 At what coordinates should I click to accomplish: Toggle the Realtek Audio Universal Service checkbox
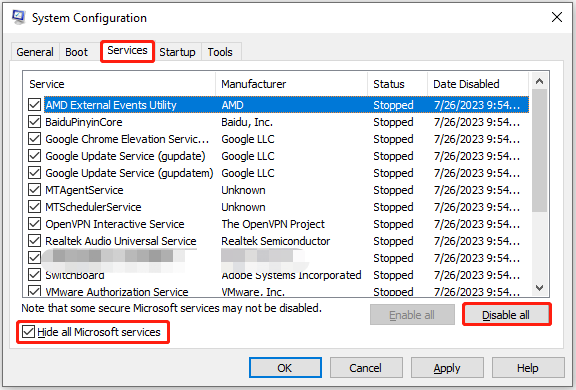tap(35, 241)
